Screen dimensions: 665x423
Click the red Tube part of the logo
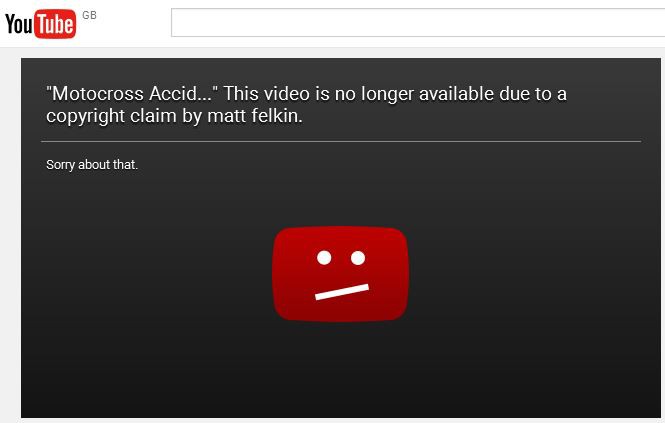coord(55,24)
